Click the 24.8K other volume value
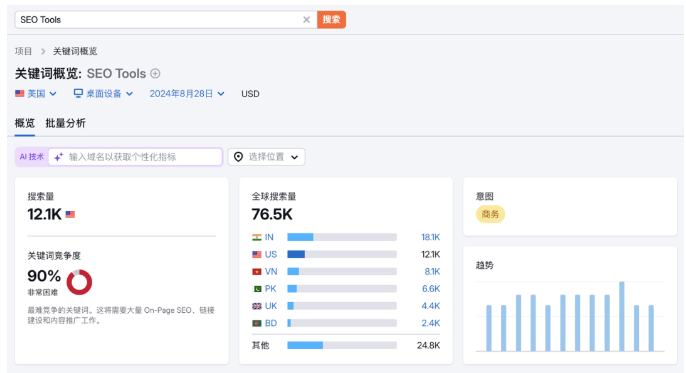This screenshot has width=686, height=373. tap(428, 345)
